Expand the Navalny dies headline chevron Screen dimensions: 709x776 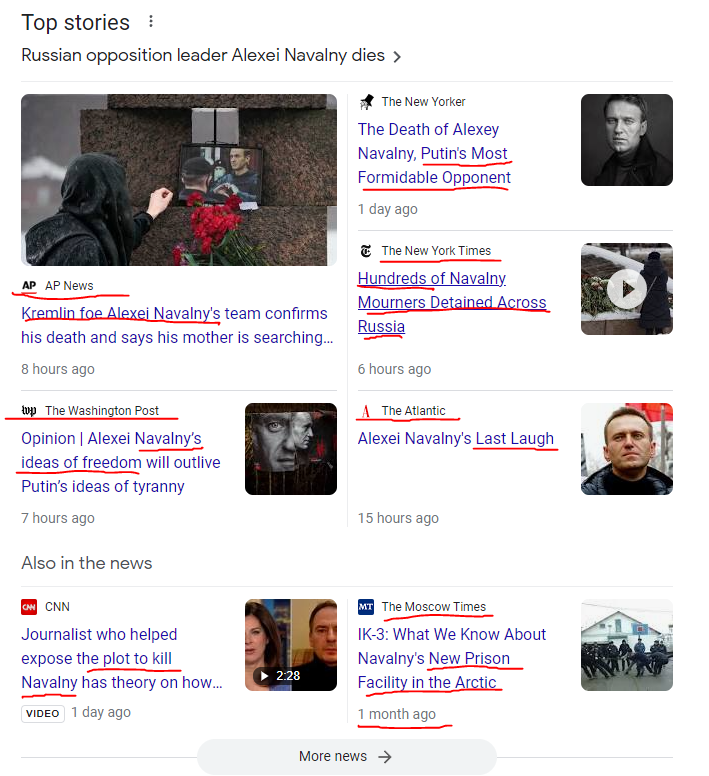point(397,57)
